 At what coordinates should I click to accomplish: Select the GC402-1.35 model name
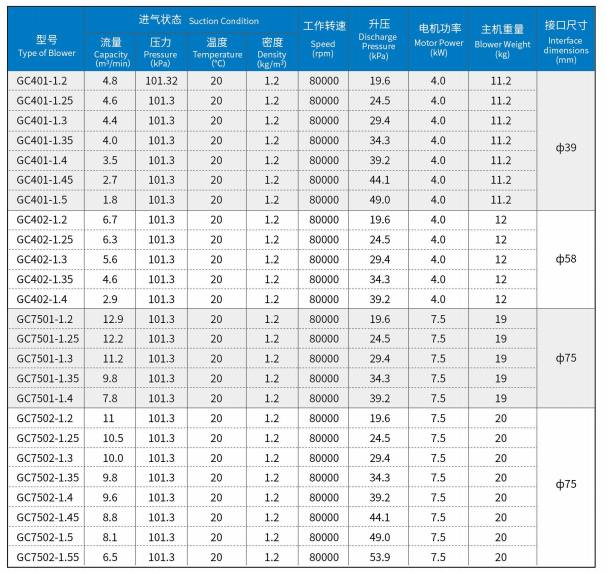[x=45, y=279]
